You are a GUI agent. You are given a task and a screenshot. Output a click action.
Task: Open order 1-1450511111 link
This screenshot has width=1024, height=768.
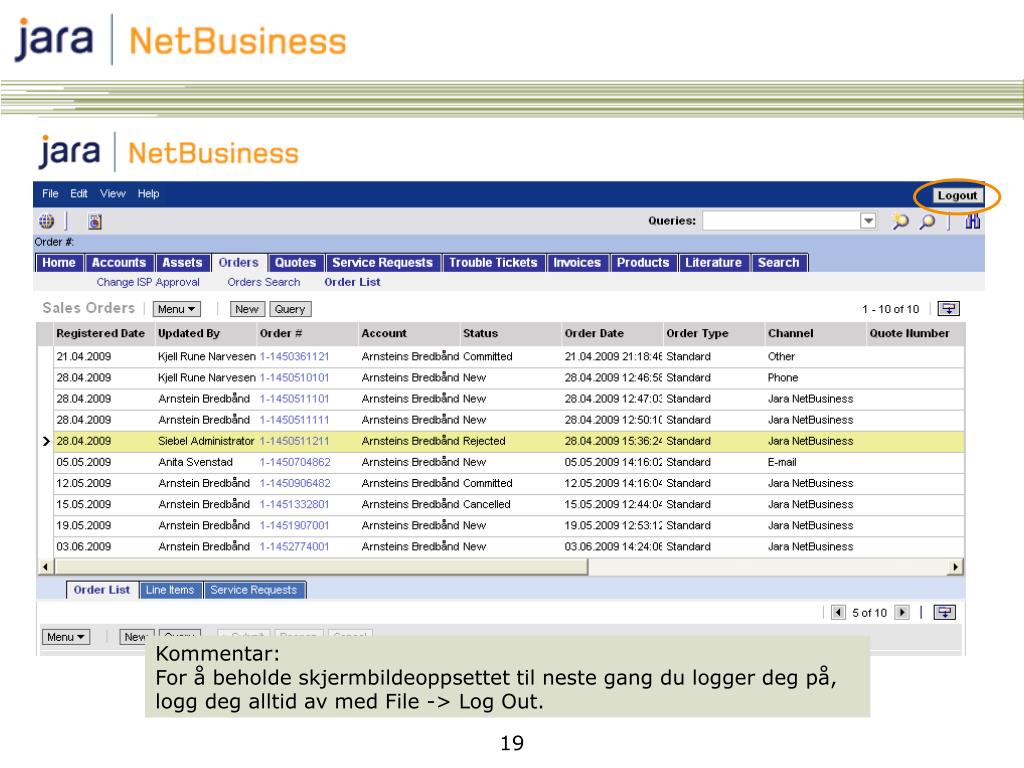pyautogui.click(x=295, y=420)
